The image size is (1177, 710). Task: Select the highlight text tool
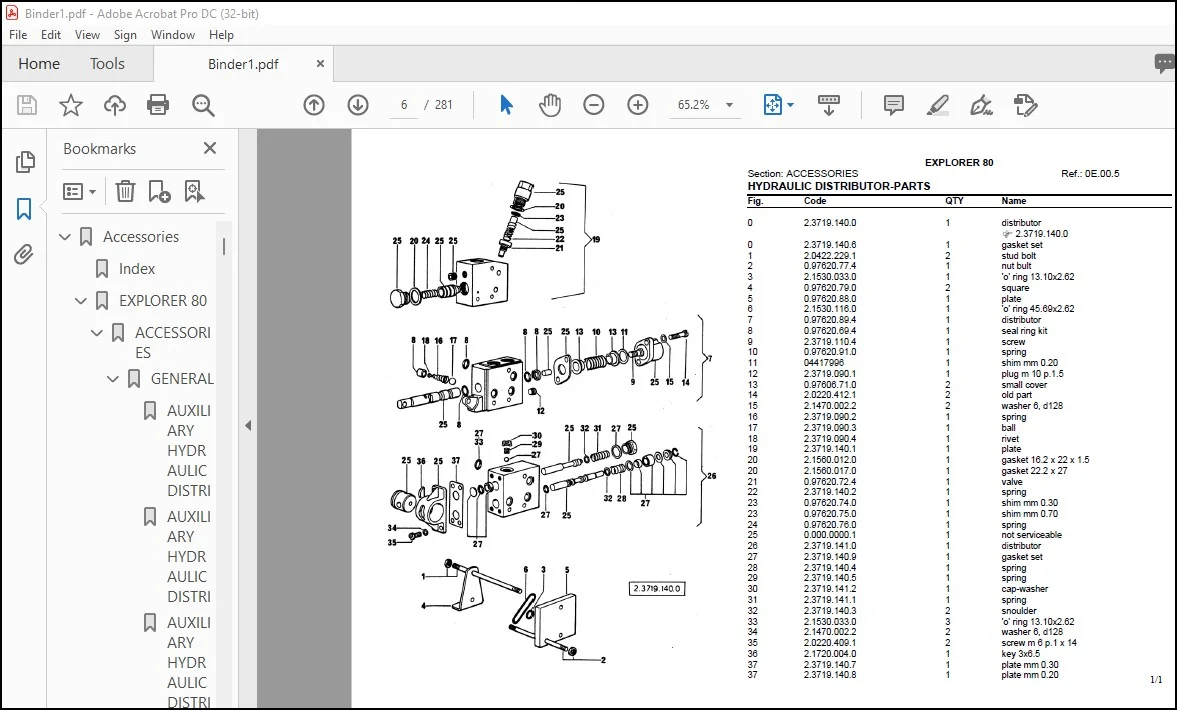pos(938,105)
